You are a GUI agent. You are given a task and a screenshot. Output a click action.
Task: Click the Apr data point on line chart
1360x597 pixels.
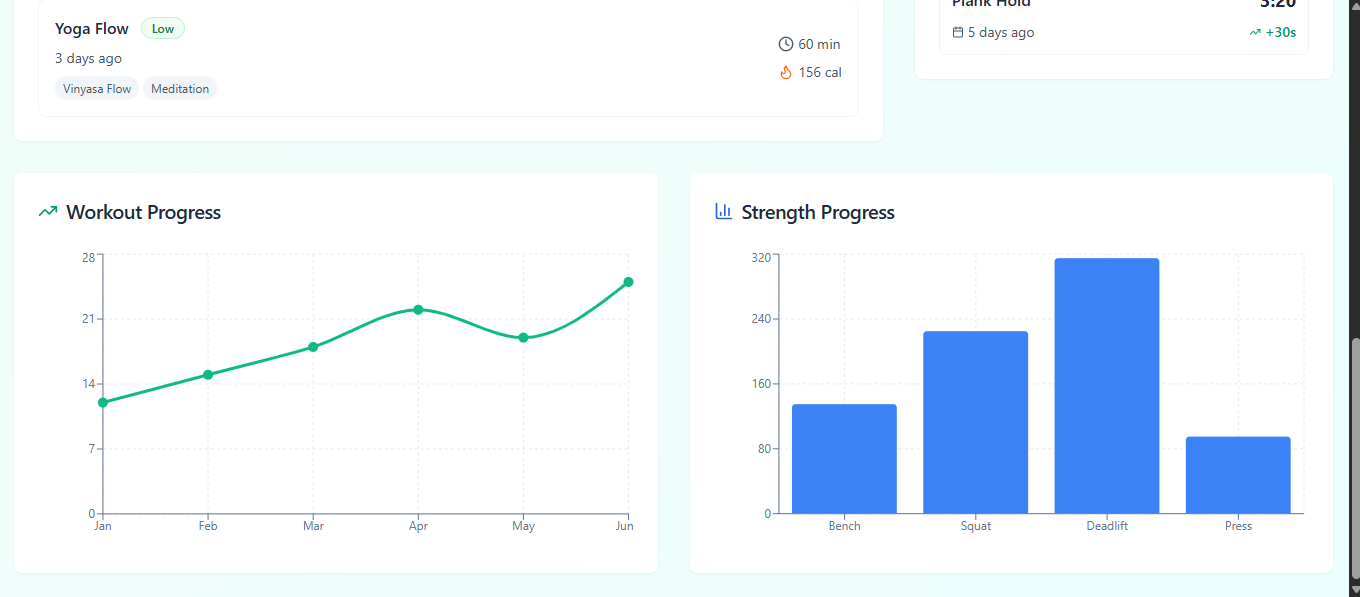(418, 310)
